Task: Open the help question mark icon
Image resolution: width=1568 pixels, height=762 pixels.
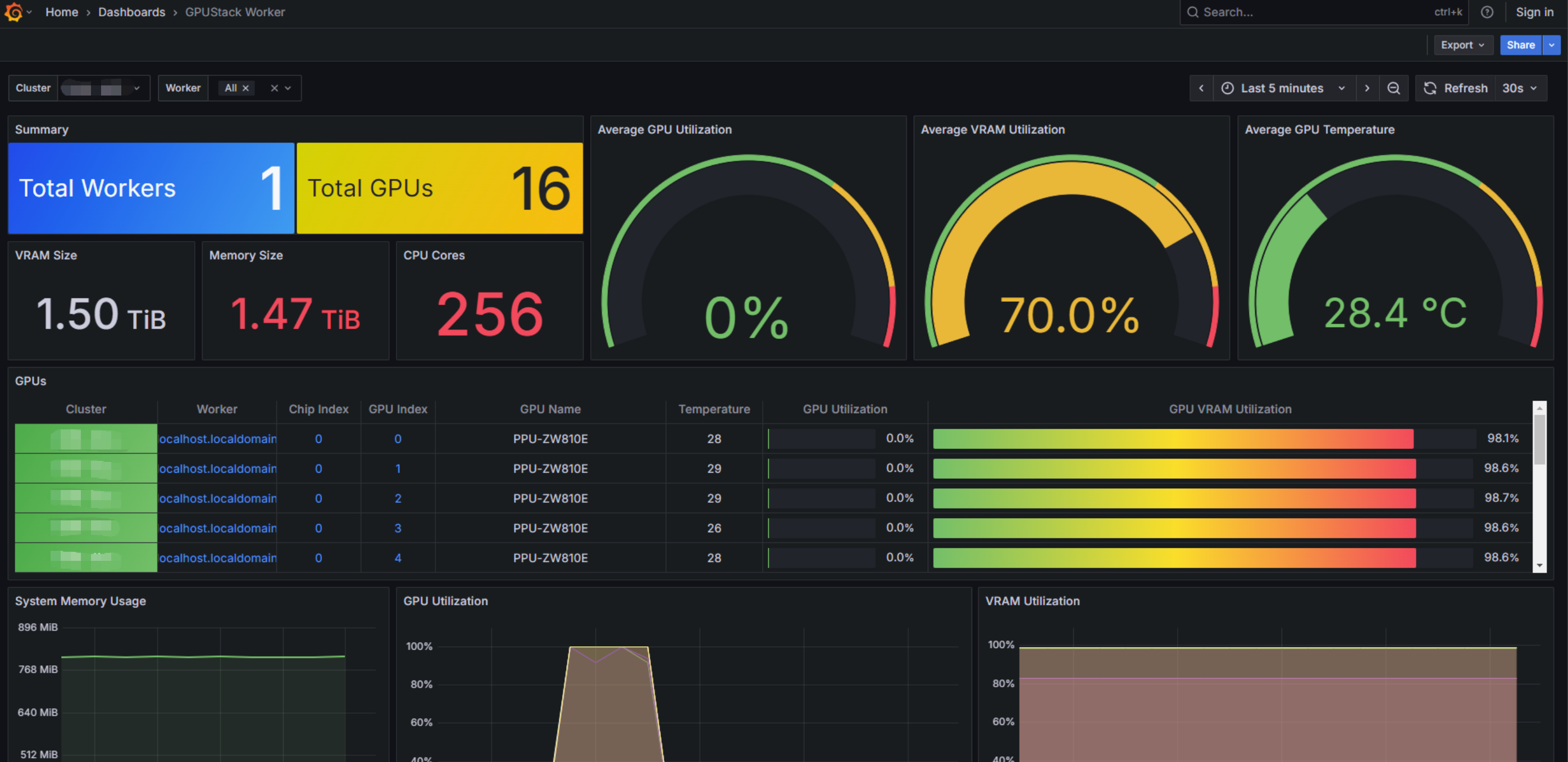Action: point(1487,12)
